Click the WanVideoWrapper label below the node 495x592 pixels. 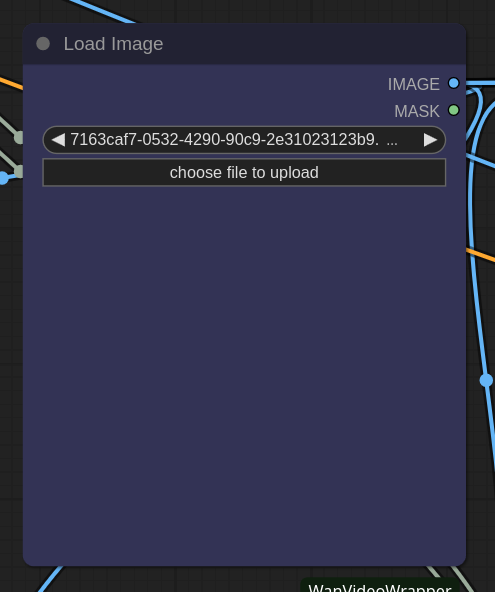pyautogui.click(x=379, y=587)
